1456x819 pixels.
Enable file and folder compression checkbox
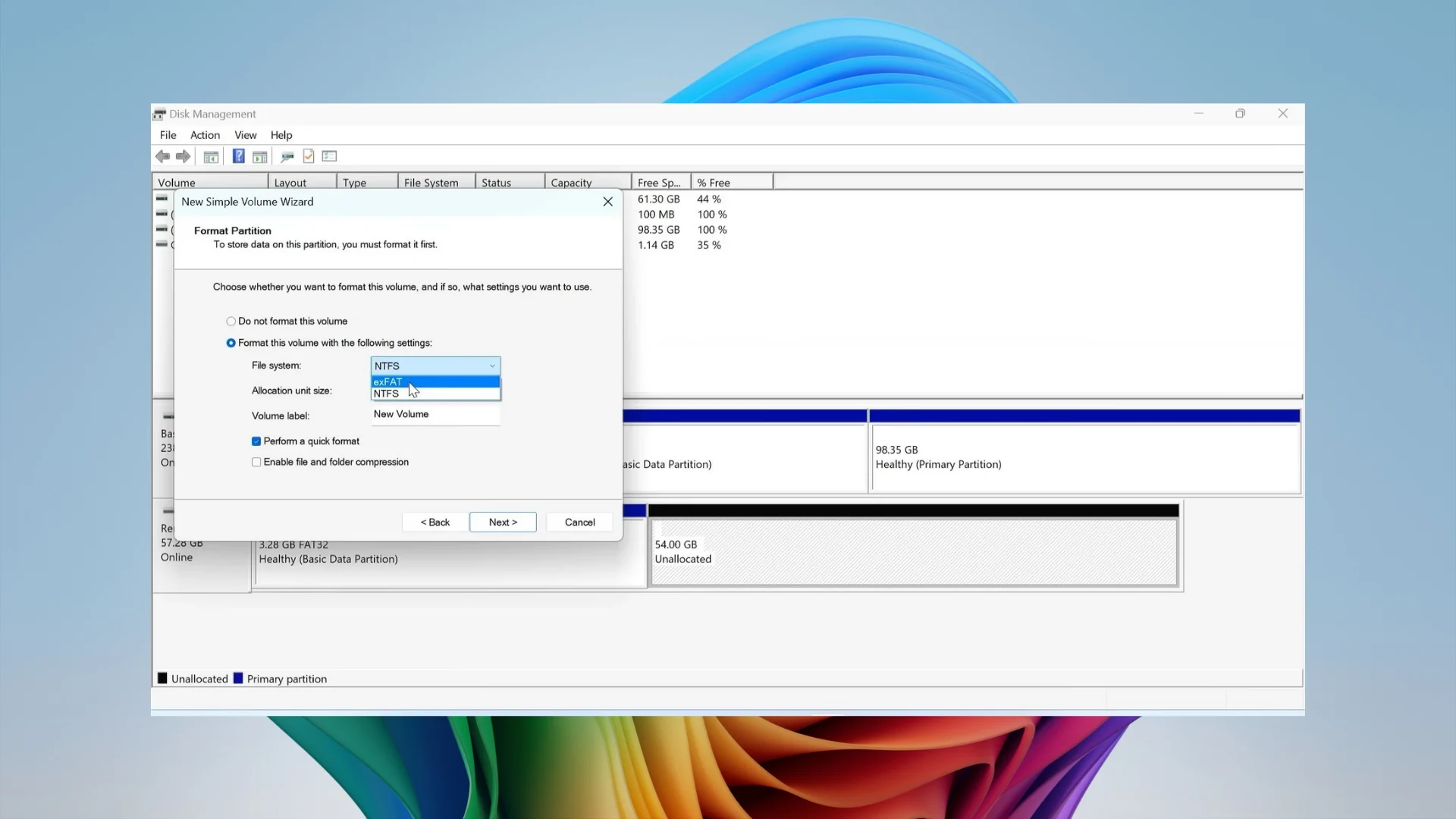pyautogui.click(x=256, y=462)
